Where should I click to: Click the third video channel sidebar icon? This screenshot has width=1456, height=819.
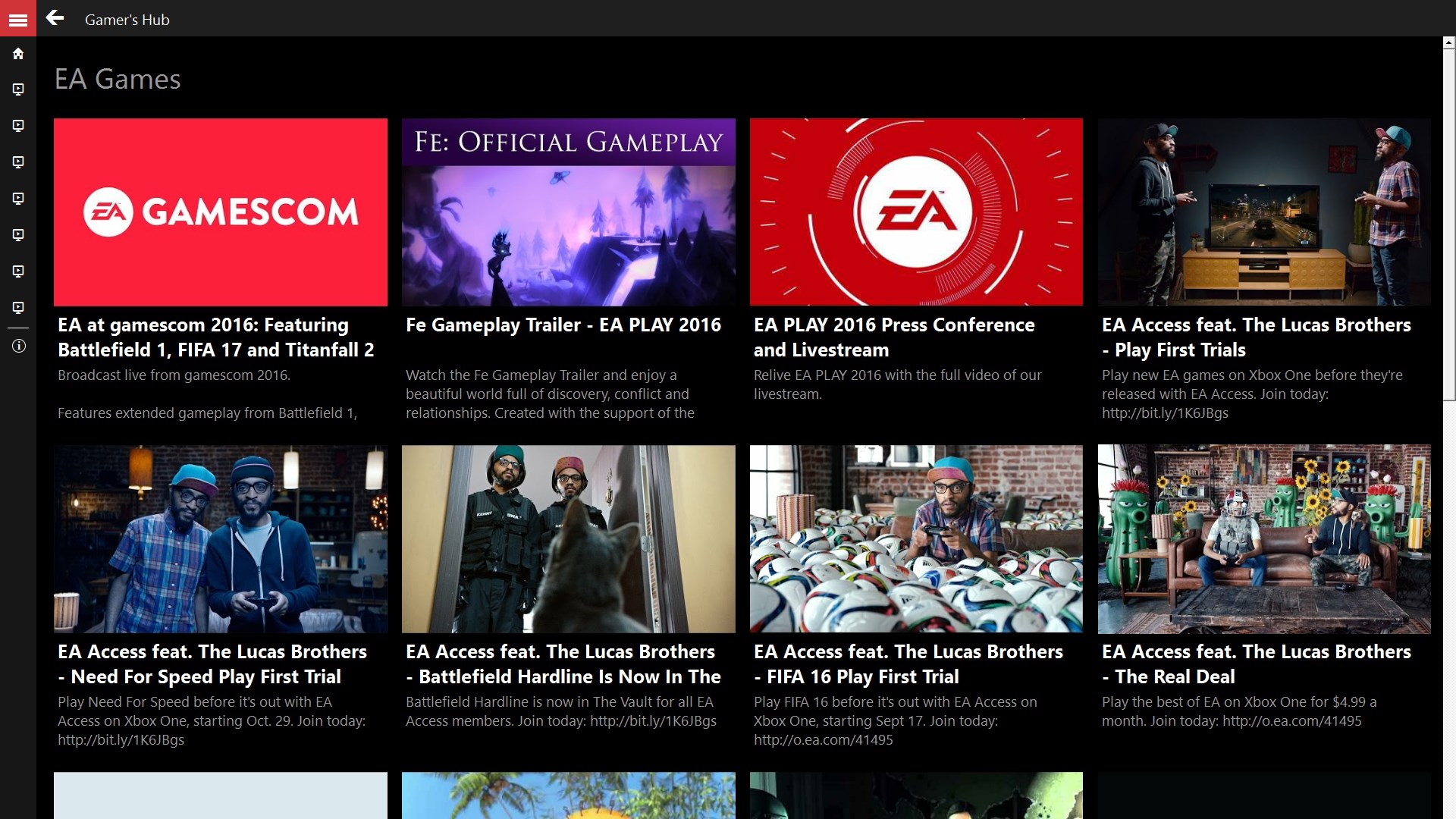[18, 162]
